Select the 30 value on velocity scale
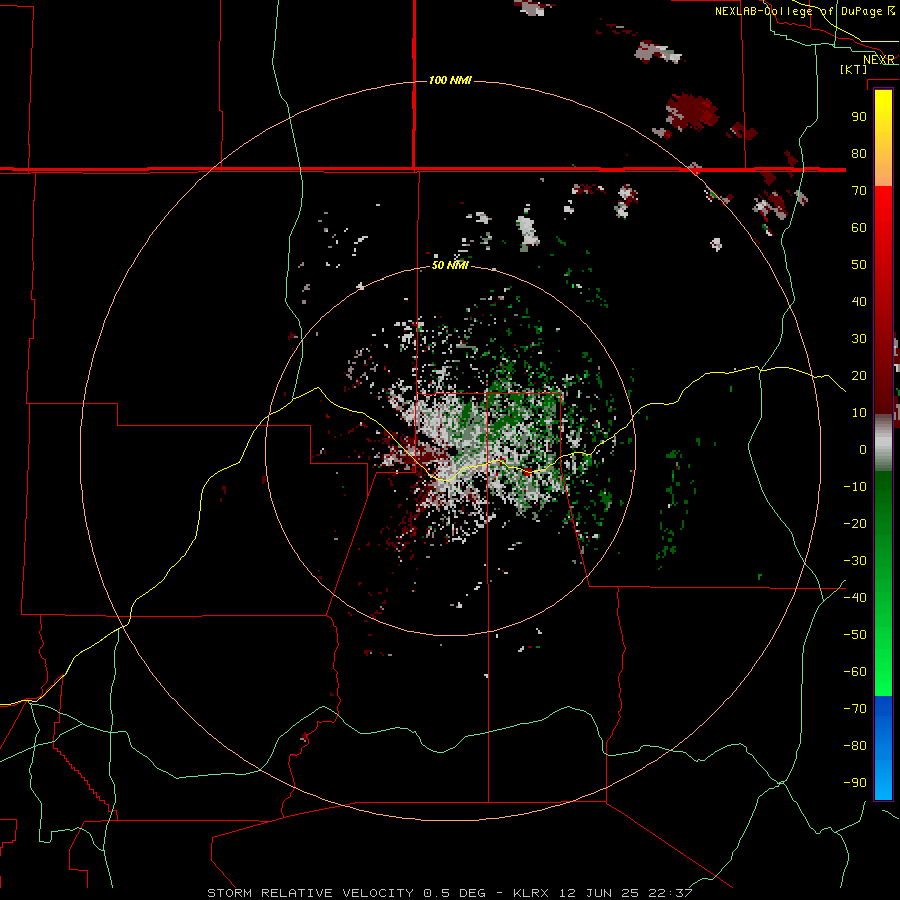The image size is (900, 900). pyautogui.click(x=859, y=339)
